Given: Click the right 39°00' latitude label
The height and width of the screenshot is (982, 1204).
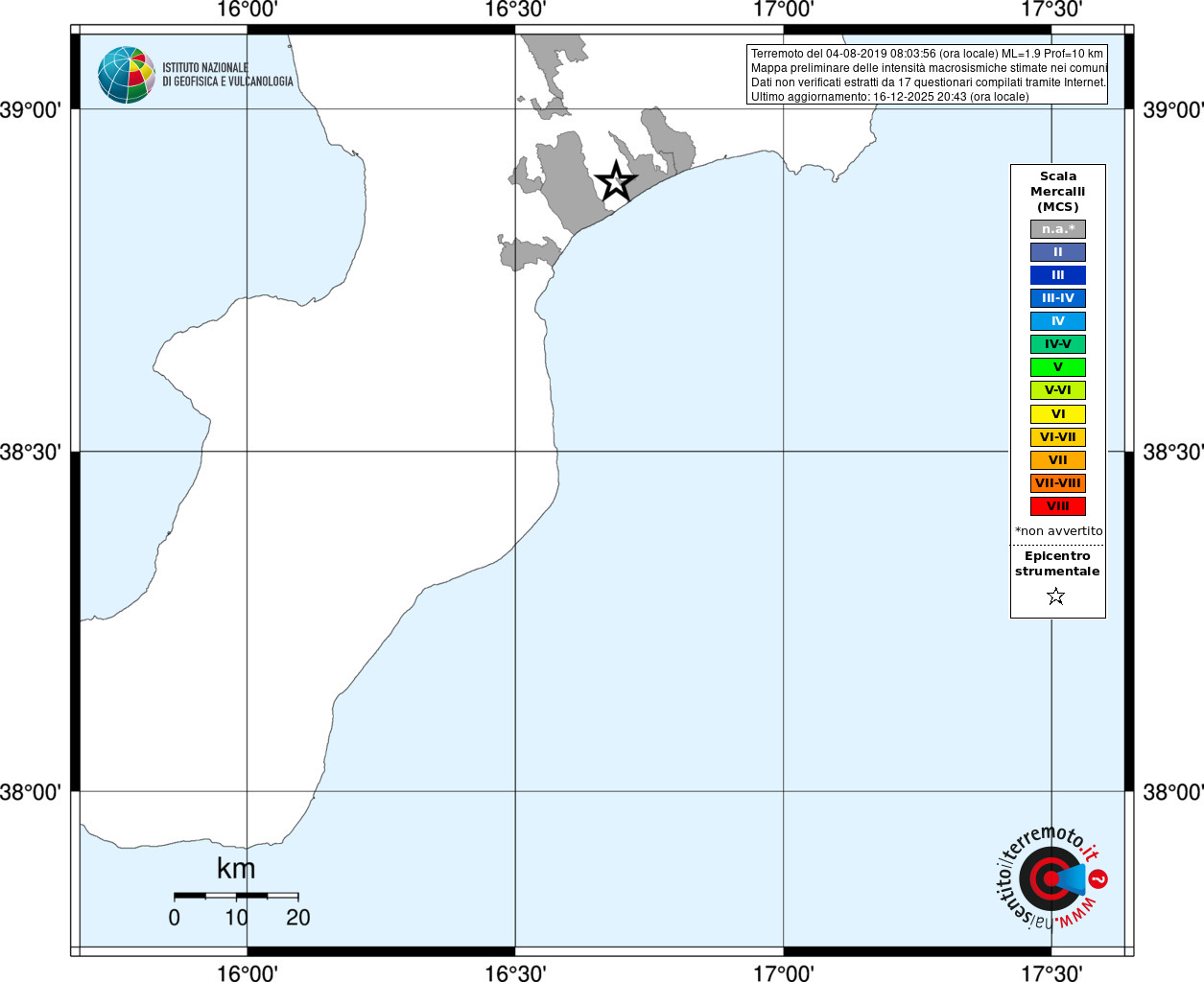Looking at the screenshot, I should click(1172, 109).
